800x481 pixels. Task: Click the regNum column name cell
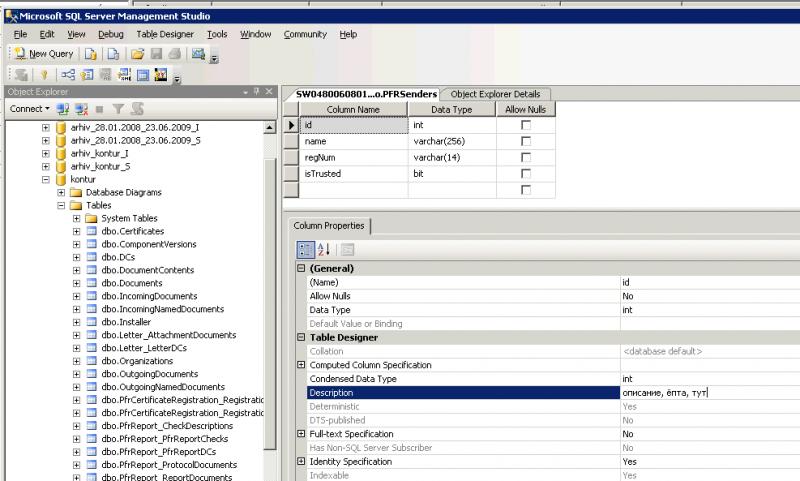click(x=354, y=158)
